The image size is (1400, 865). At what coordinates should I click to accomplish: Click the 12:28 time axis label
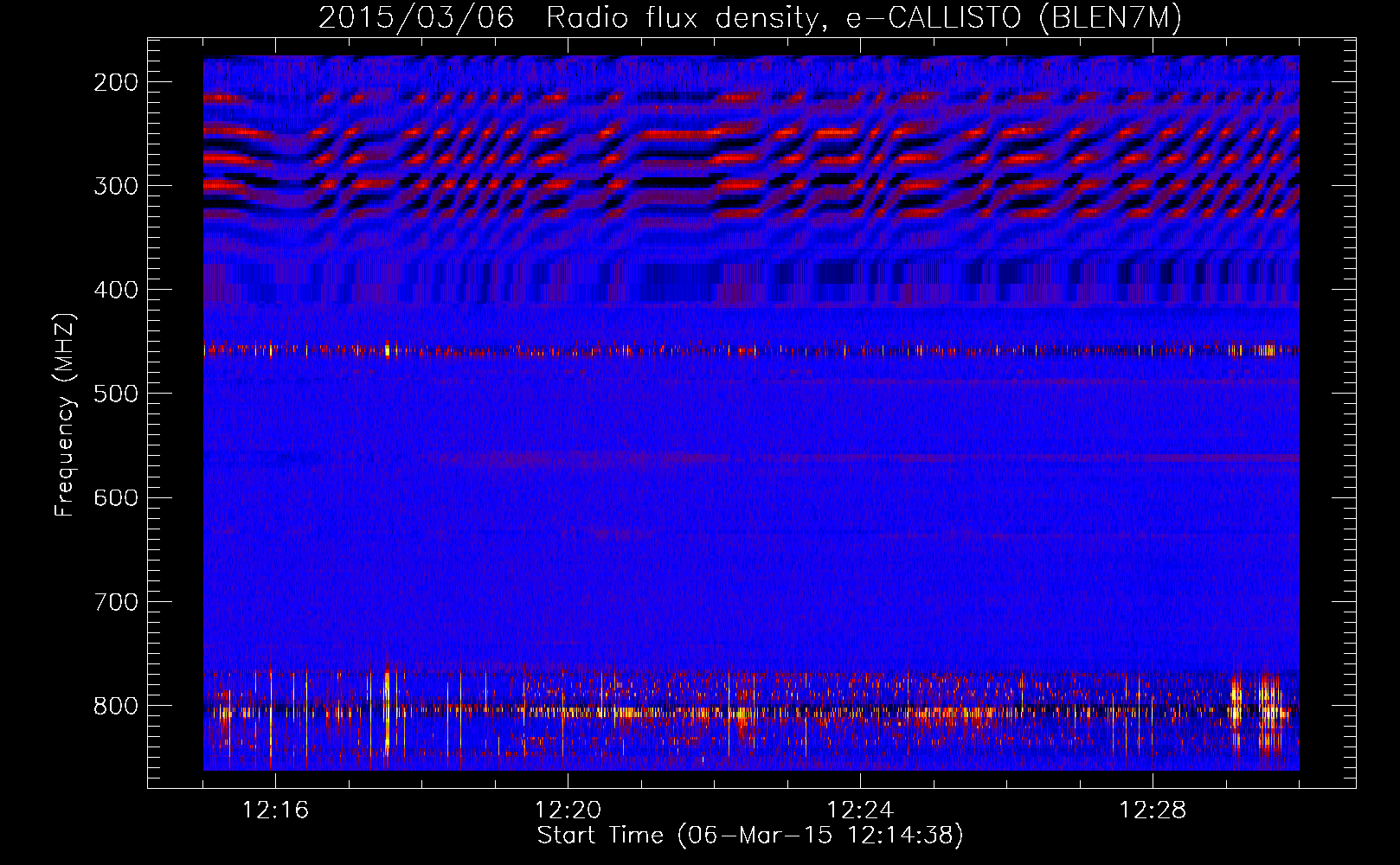(1153, 811)
